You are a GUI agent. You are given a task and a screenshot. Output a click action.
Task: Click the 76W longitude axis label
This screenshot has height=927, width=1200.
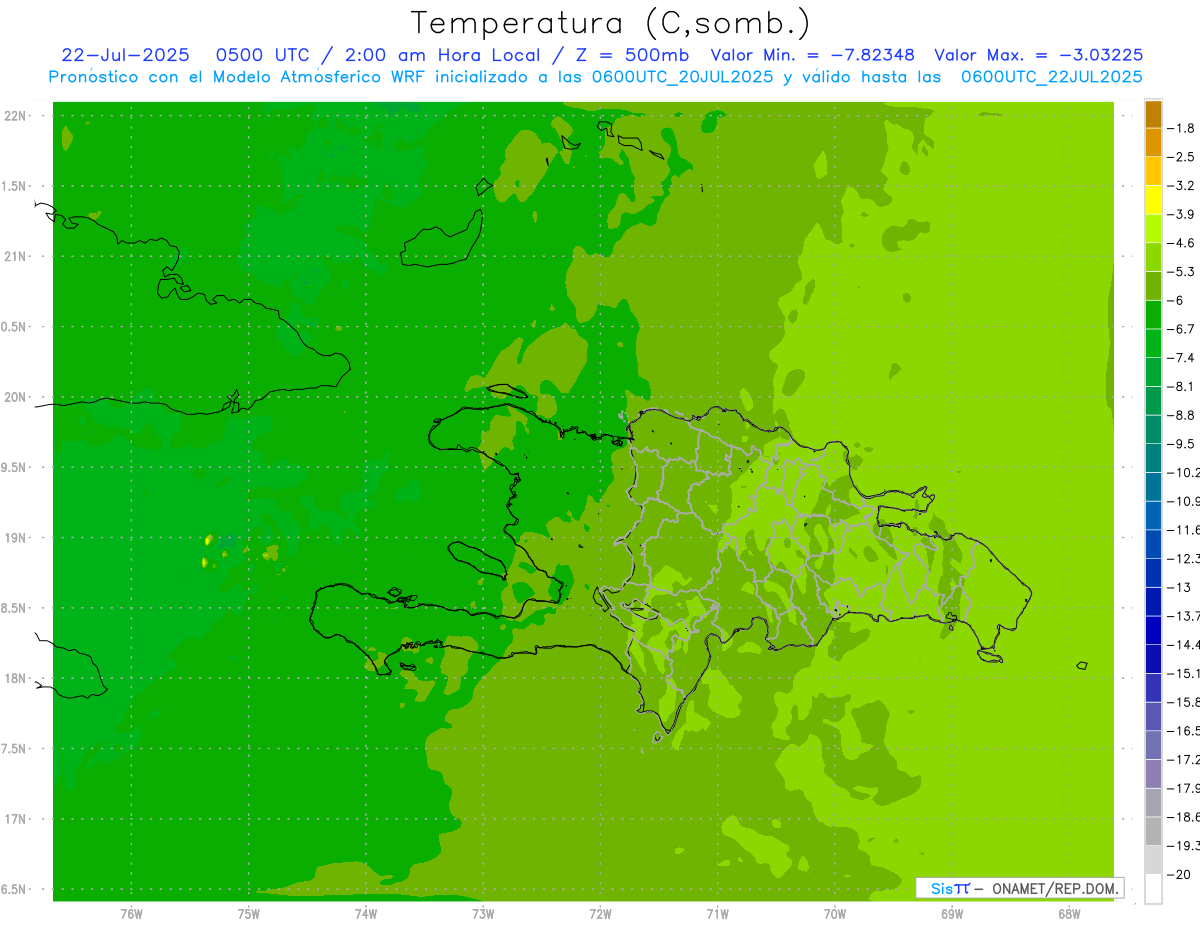(131, 913)
